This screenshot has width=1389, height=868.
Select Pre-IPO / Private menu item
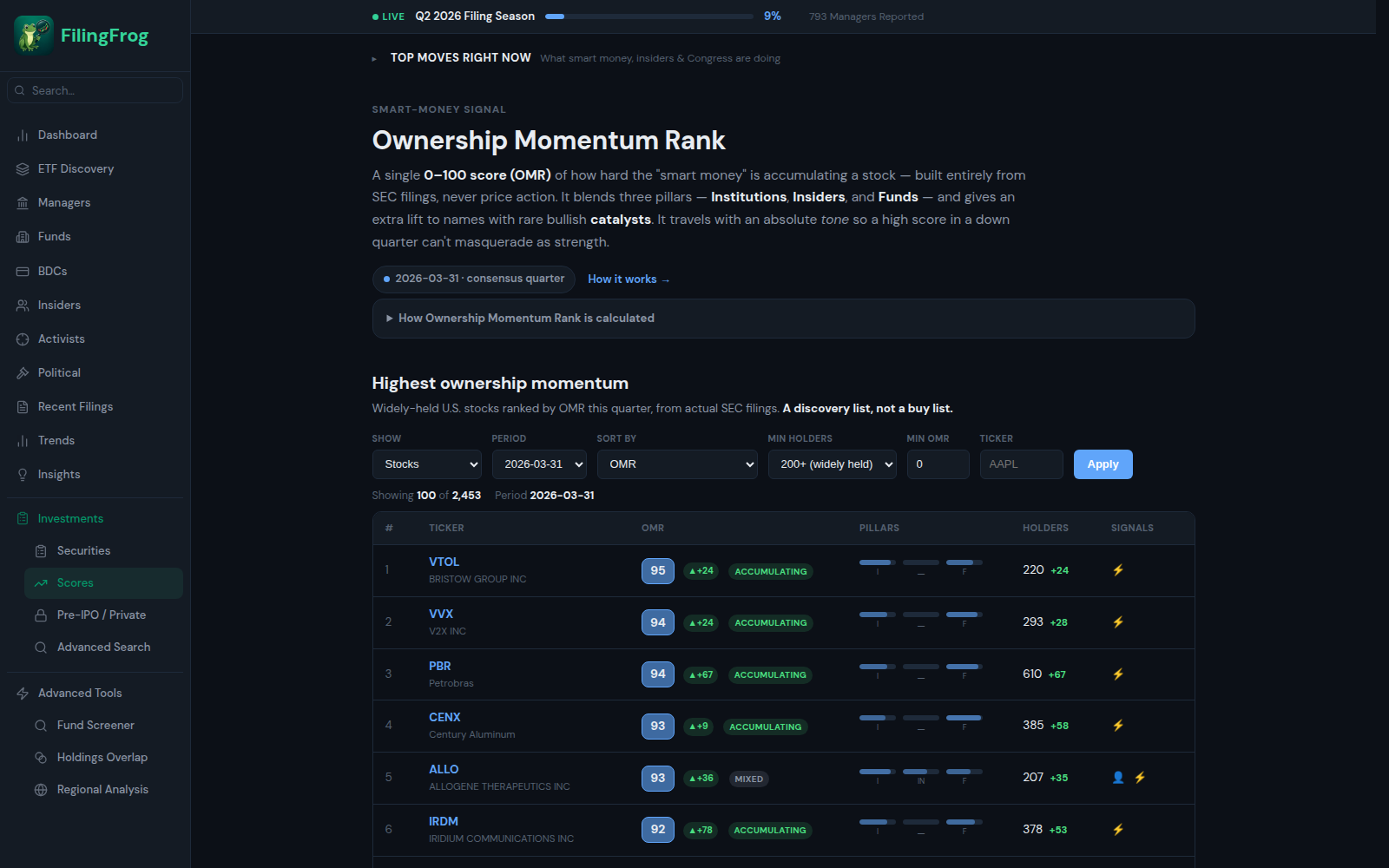click(103, 615)
